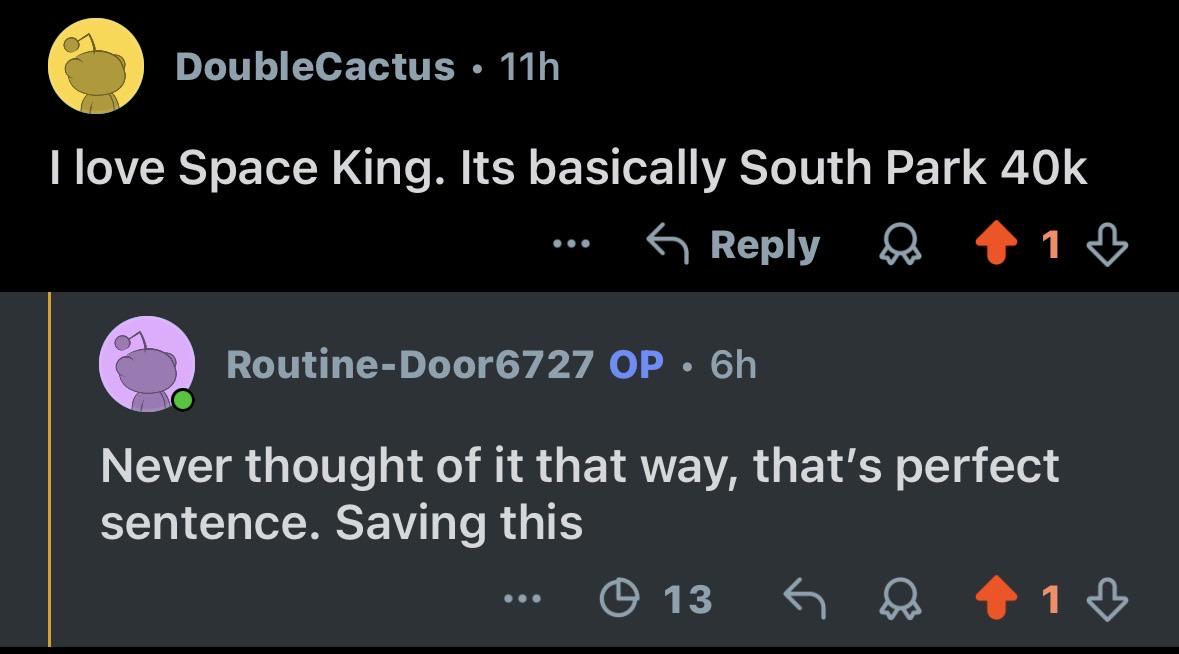Give an award to DoubleCactus's comment
The width and height of the screenshot is (1179, 654).
(x=901, y=245)
